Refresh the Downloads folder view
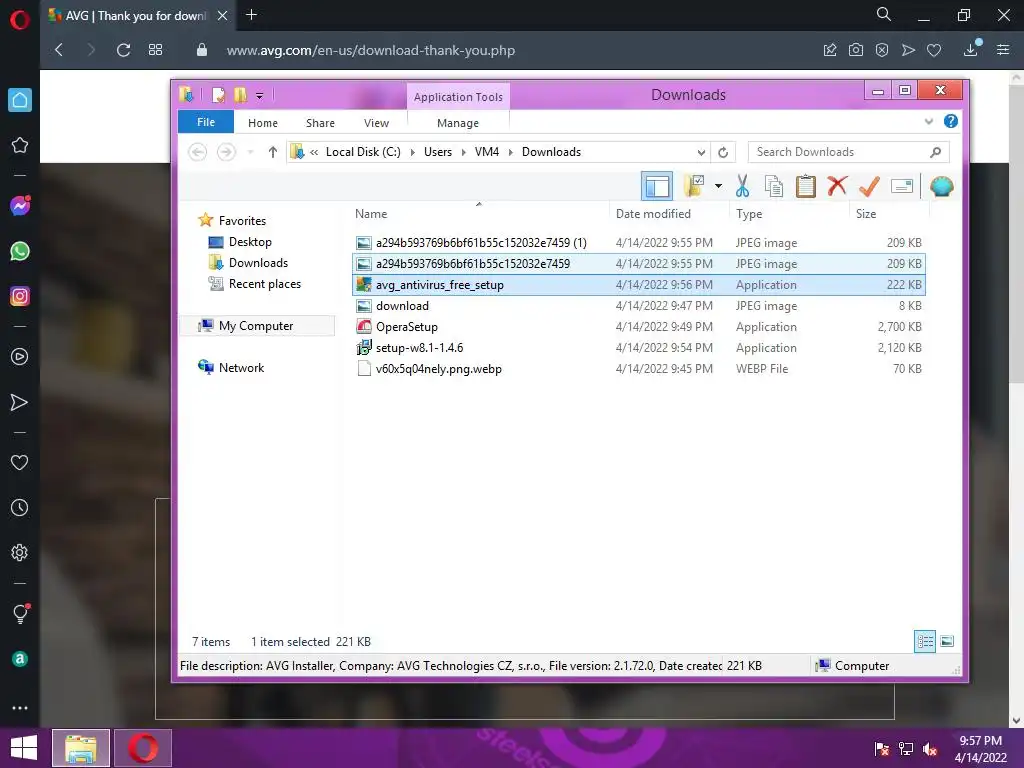The image size is (1024, 768). click(x=723, y=152)
